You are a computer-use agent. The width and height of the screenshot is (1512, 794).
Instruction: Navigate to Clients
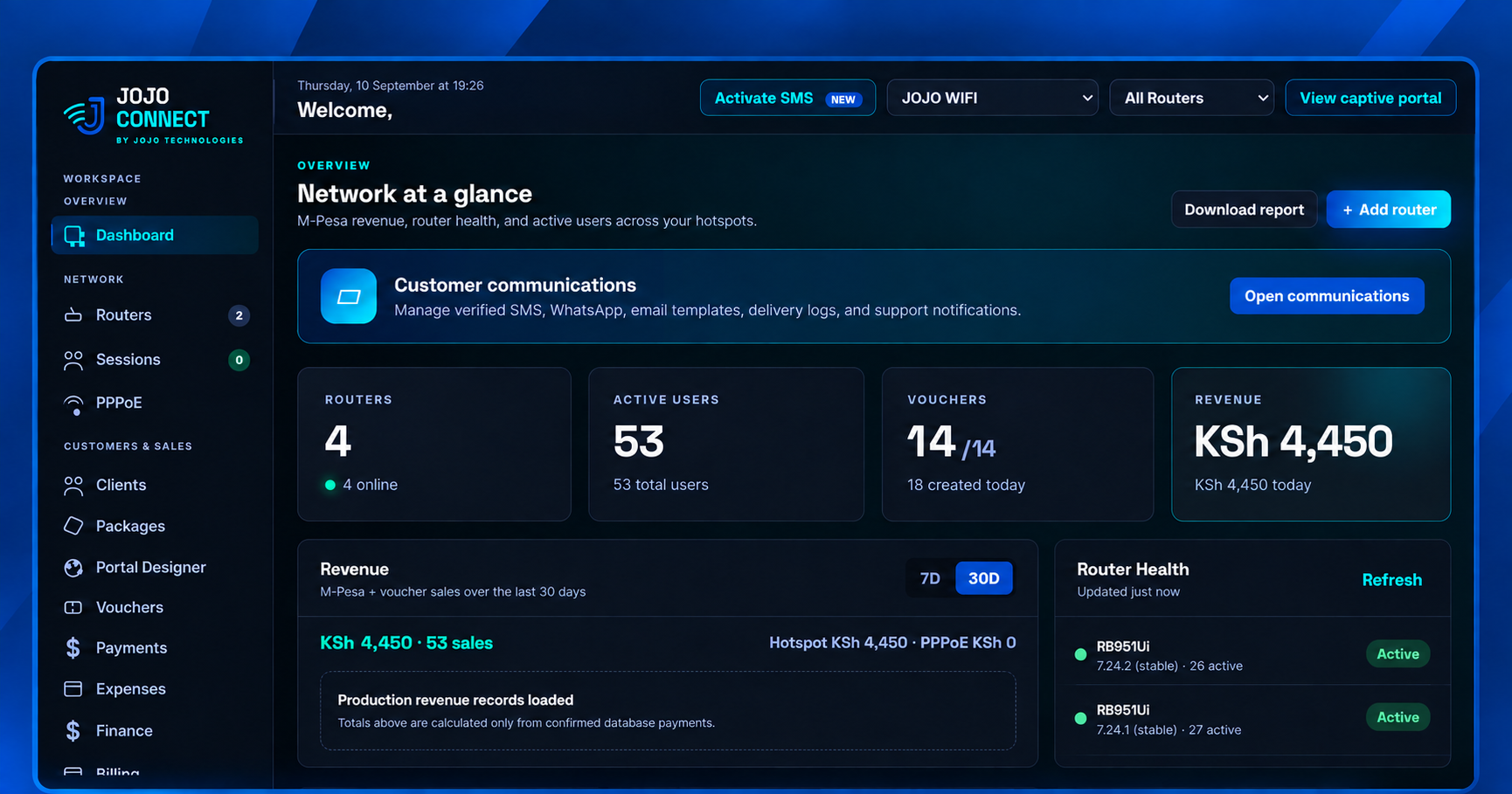pos(155,486)
